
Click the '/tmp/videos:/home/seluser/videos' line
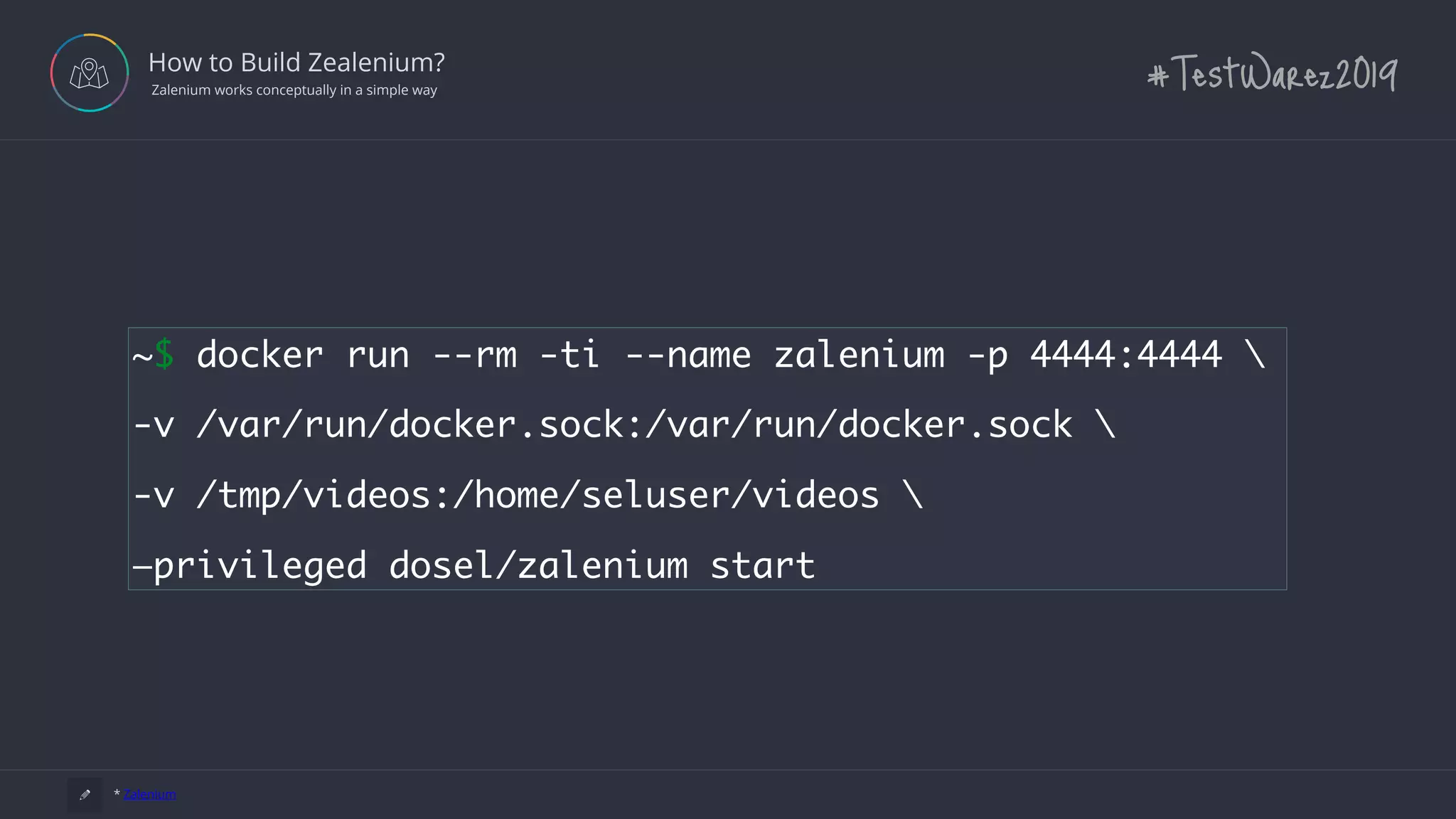click(x=528, y=495)
